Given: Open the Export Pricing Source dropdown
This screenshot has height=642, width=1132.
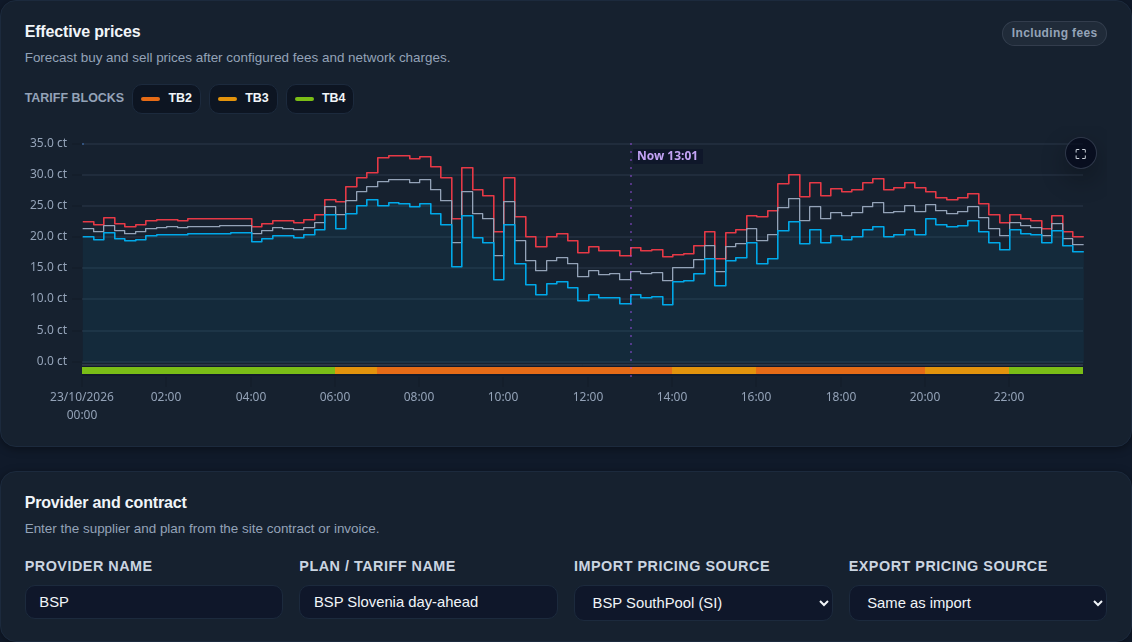Looking at the screenshot, I should (978, 603).
